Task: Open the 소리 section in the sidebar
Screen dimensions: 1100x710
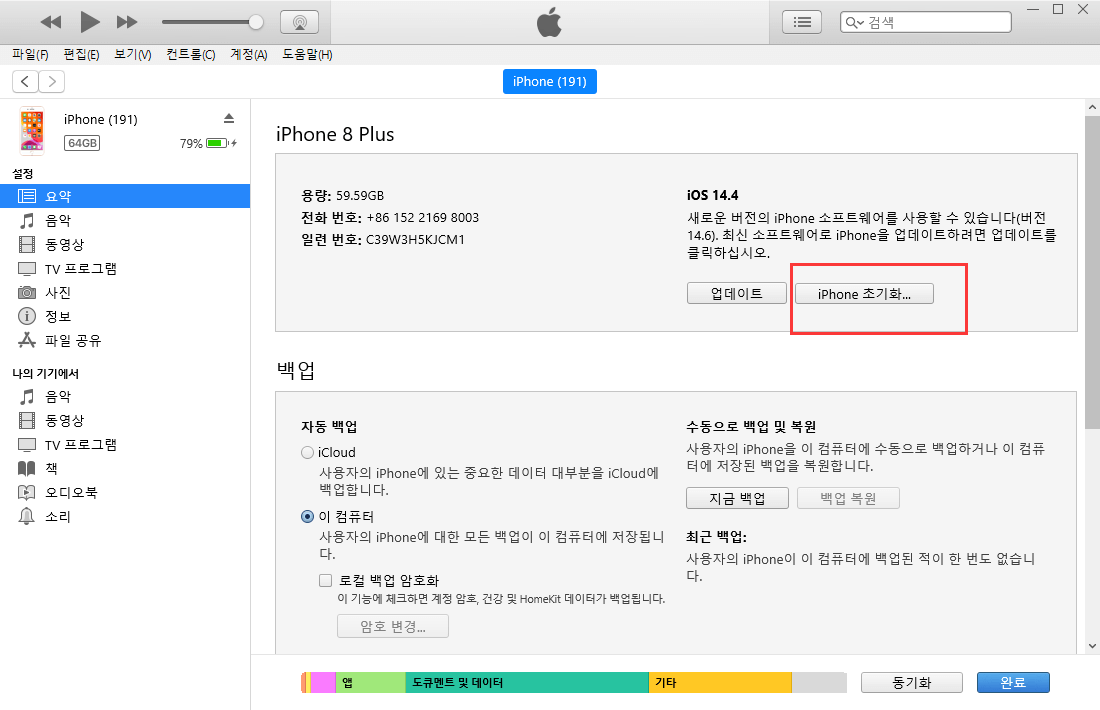Action: (x=77, y=516)
